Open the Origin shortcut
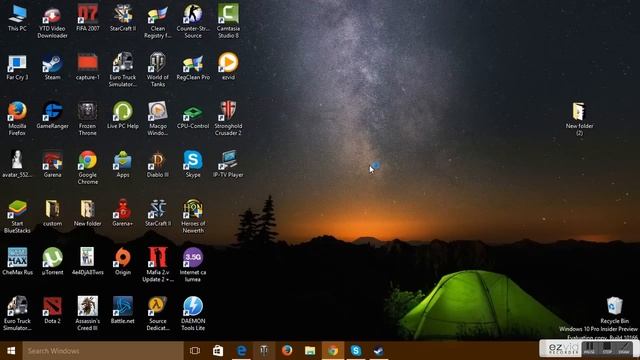The height and width of the screenshot is (360, 640). [x=123, y=262]
